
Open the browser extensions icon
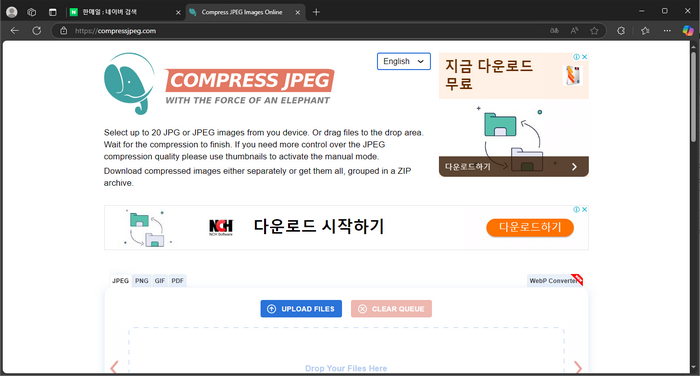(621, 31)
